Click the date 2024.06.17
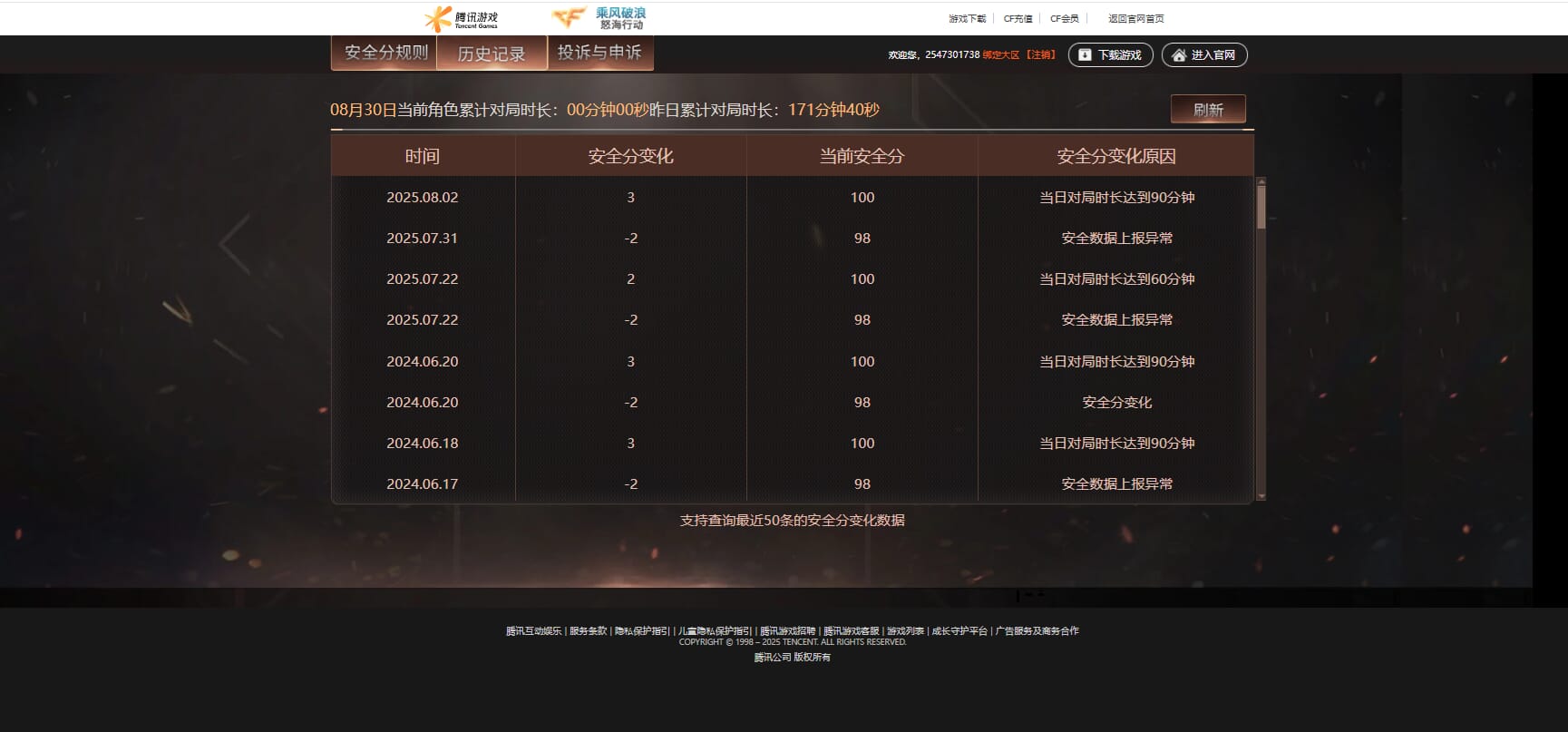Image resolution: width=1568 pixels, height=732 pixels. [423, 484]
